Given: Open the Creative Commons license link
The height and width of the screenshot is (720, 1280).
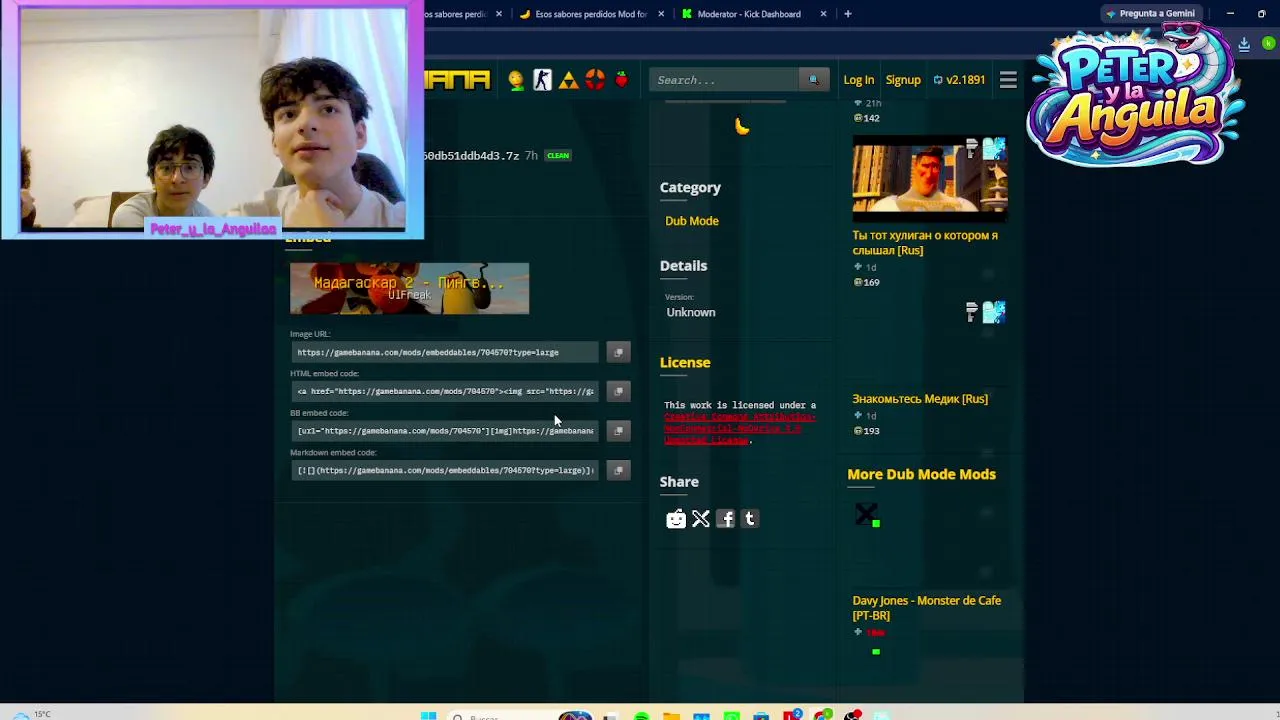Looking at the screenshot, I should point(739,428).
